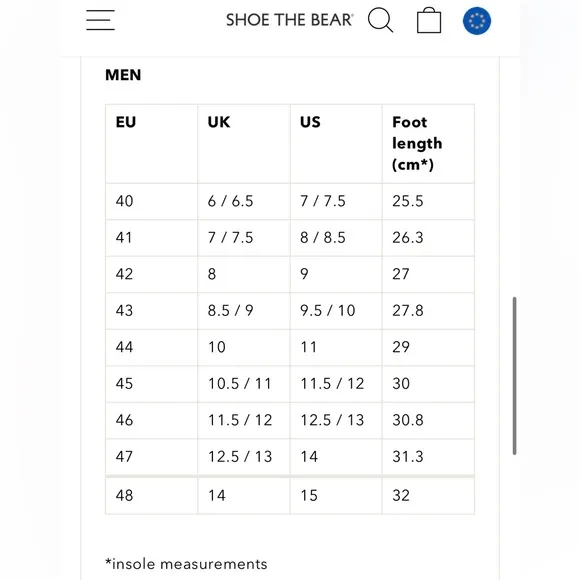Select US size 14 cell
The image size is (580, 580).
(336, 457)
